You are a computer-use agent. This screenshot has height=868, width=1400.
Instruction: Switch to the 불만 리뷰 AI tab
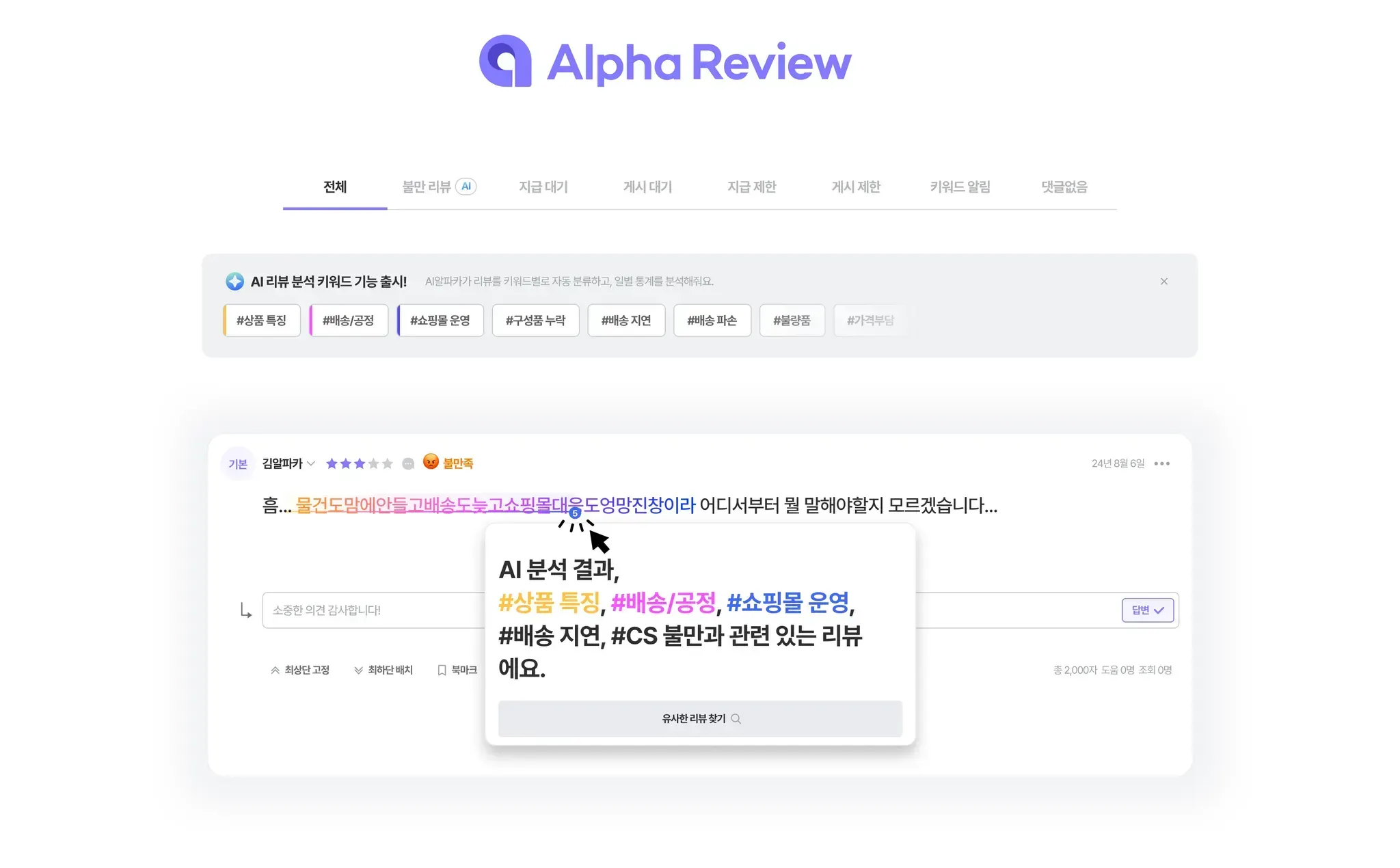pyautogui.click(x=438, y=187)
